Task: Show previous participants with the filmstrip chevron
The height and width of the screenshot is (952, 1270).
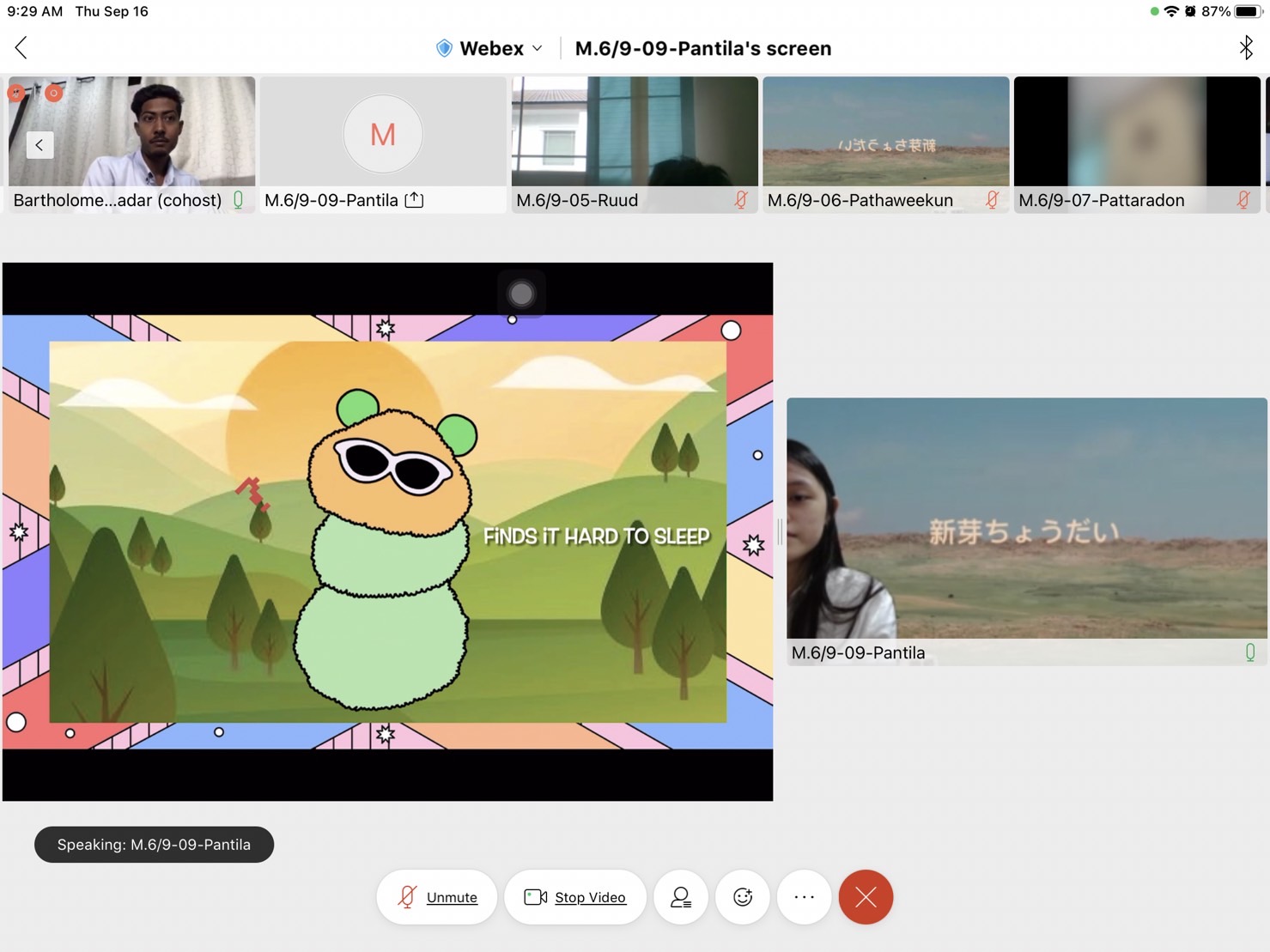Action: [x=39, y=145]
